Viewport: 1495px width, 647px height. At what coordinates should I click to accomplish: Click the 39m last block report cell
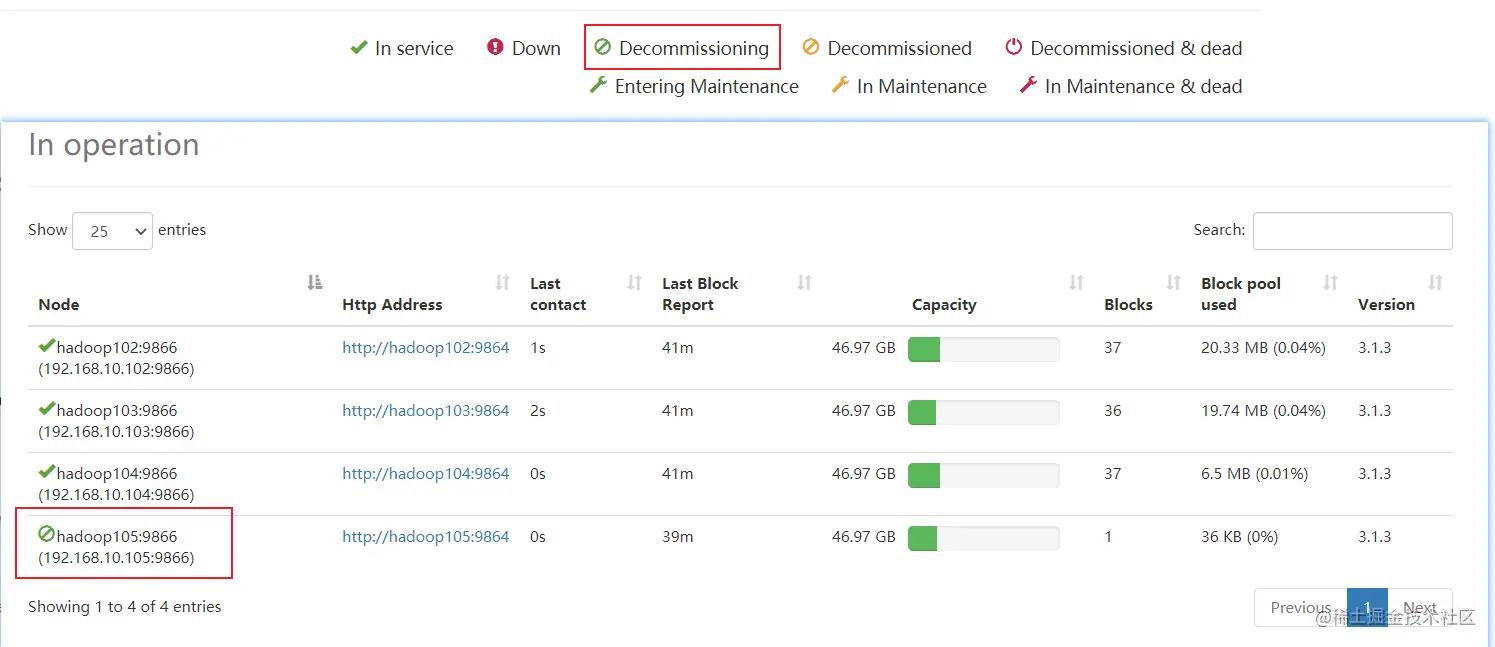[677, 537]
